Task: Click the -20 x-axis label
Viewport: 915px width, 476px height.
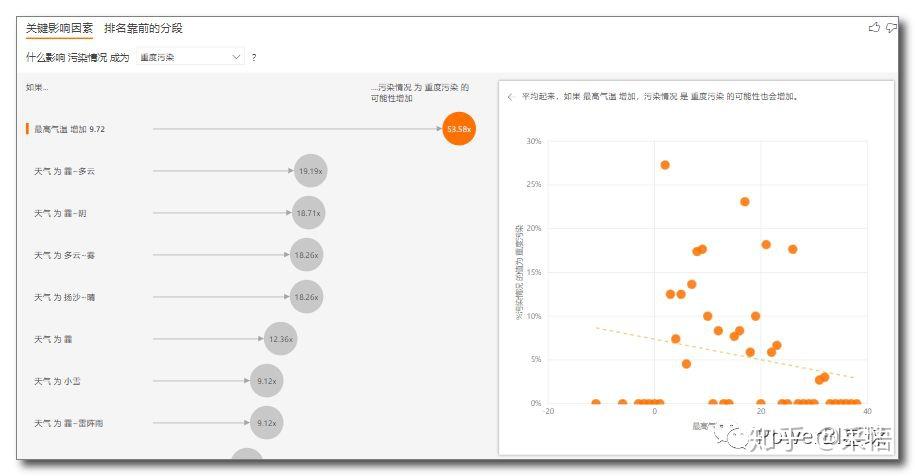Action: click(x=549, y=411)
